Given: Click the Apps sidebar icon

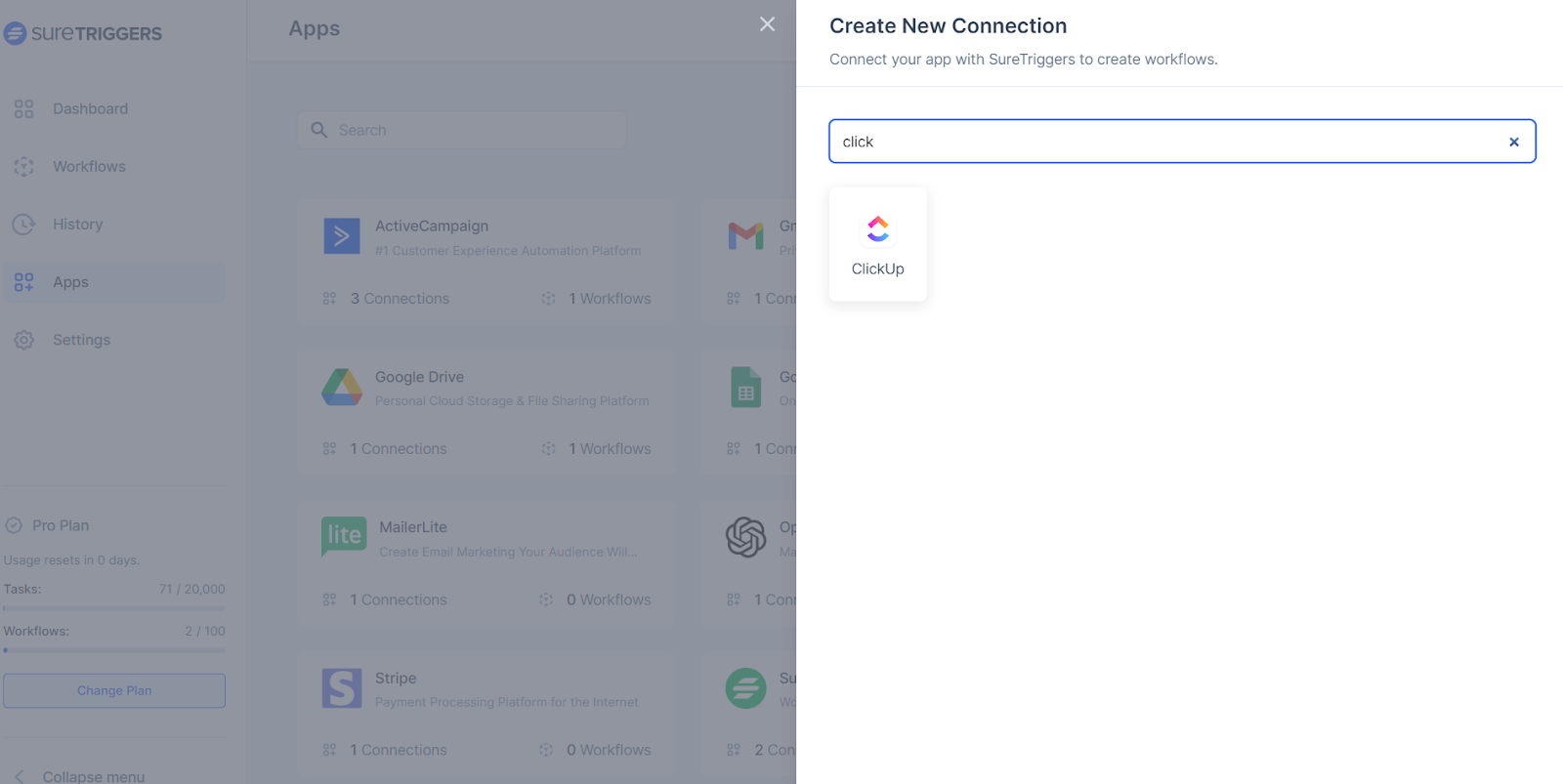Looking at the screenshot, I should click(x=24, y=282).
